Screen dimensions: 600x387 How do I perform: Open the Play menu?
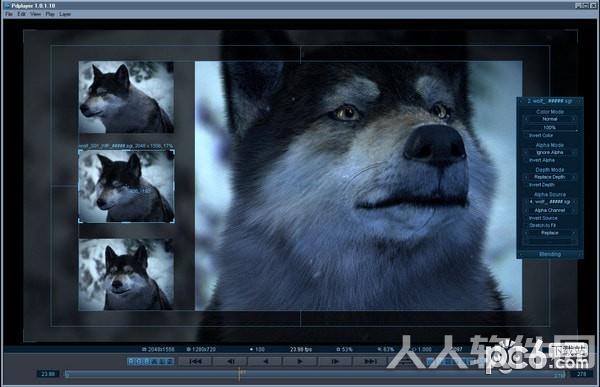point(50,14)
